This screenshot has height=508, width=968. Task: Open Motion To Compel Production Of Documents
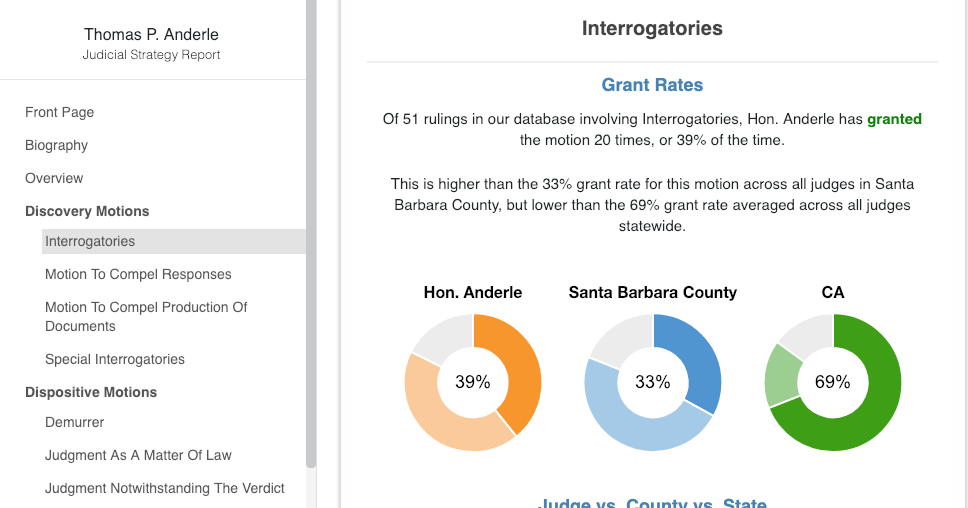(x=146, y=316)
